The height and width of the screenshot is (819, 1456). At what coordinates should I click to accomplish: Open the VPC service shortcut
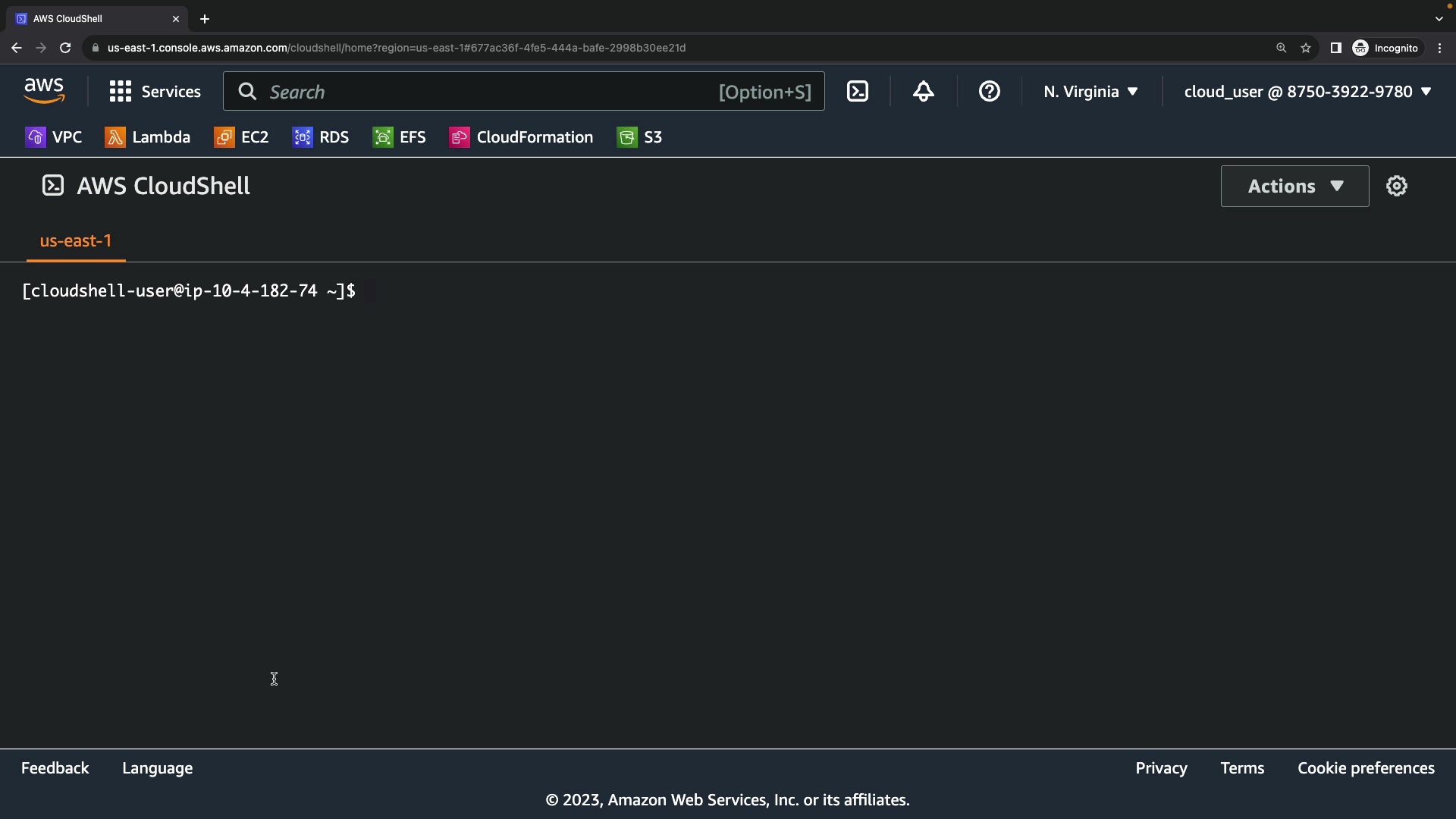pos(54,137)
